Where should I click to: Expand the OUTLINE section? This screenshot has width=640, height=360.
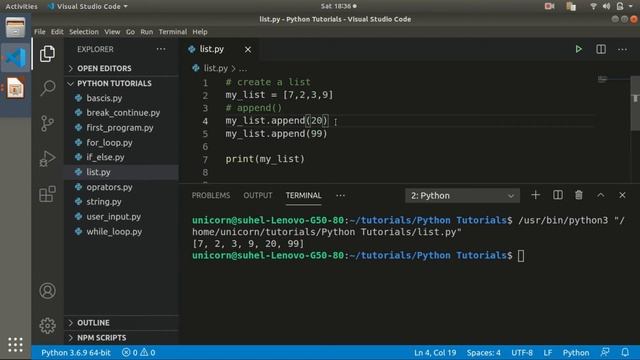[122, 322]
